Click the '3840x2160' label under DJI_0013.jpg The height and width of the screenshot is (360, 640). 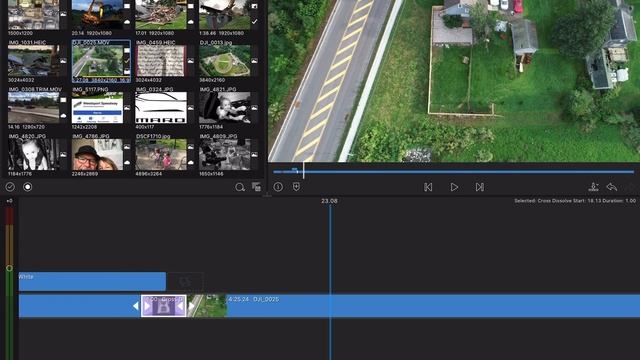point(212,80)
